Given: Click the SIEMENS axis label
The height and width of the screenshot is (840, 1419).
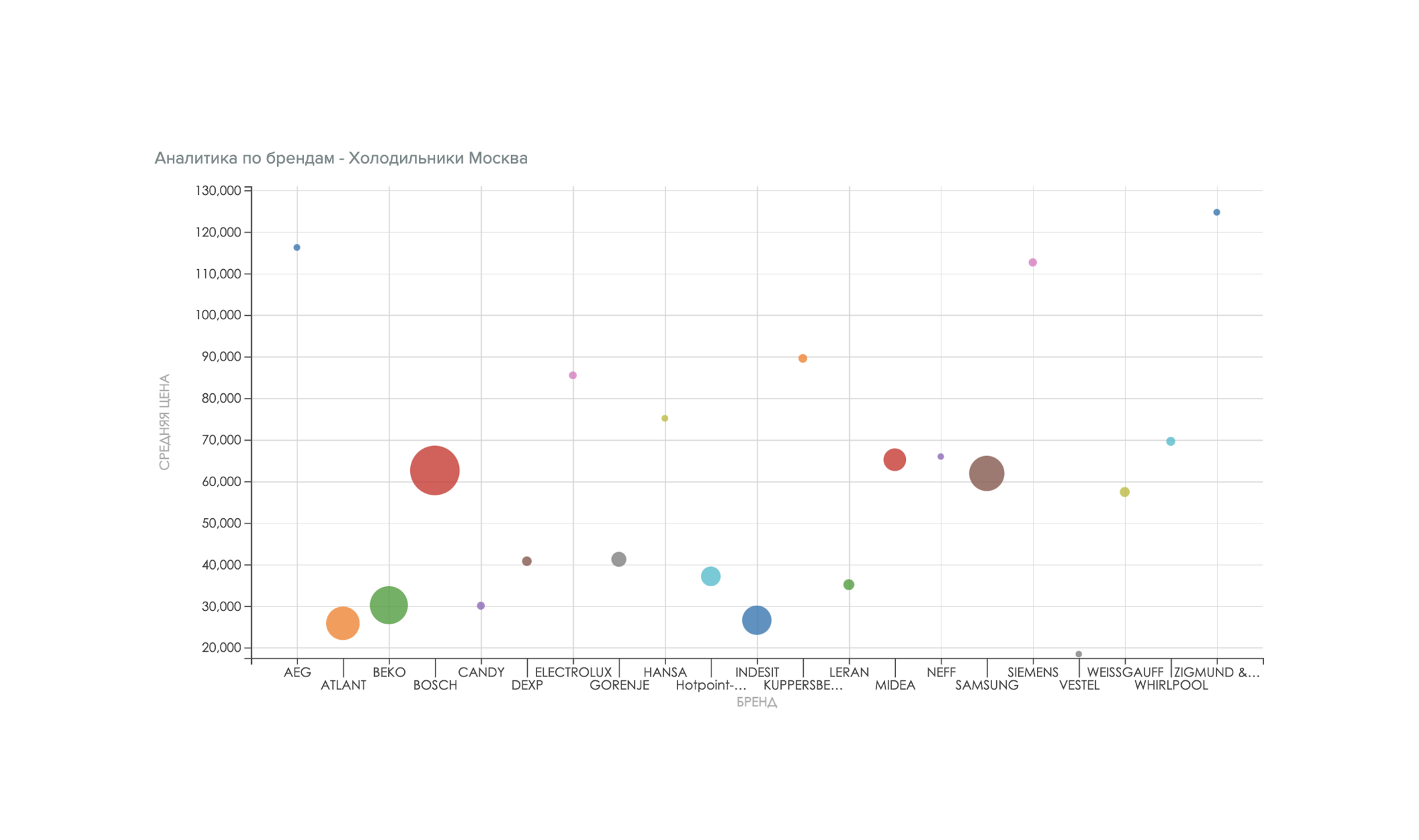Looking at the screenshot, I should point(1033,672).
